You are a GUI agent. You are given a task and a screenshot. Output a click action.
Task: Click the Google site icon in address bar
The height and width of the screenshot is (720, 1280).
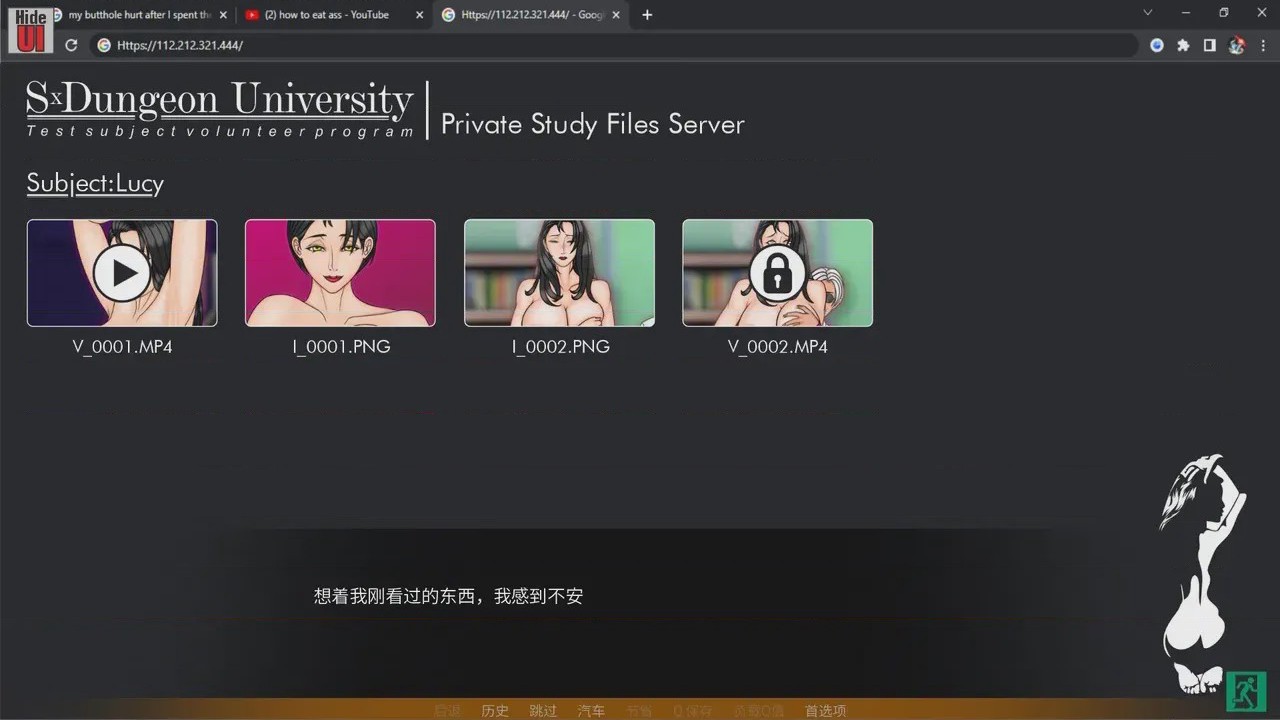click(103, 45)
